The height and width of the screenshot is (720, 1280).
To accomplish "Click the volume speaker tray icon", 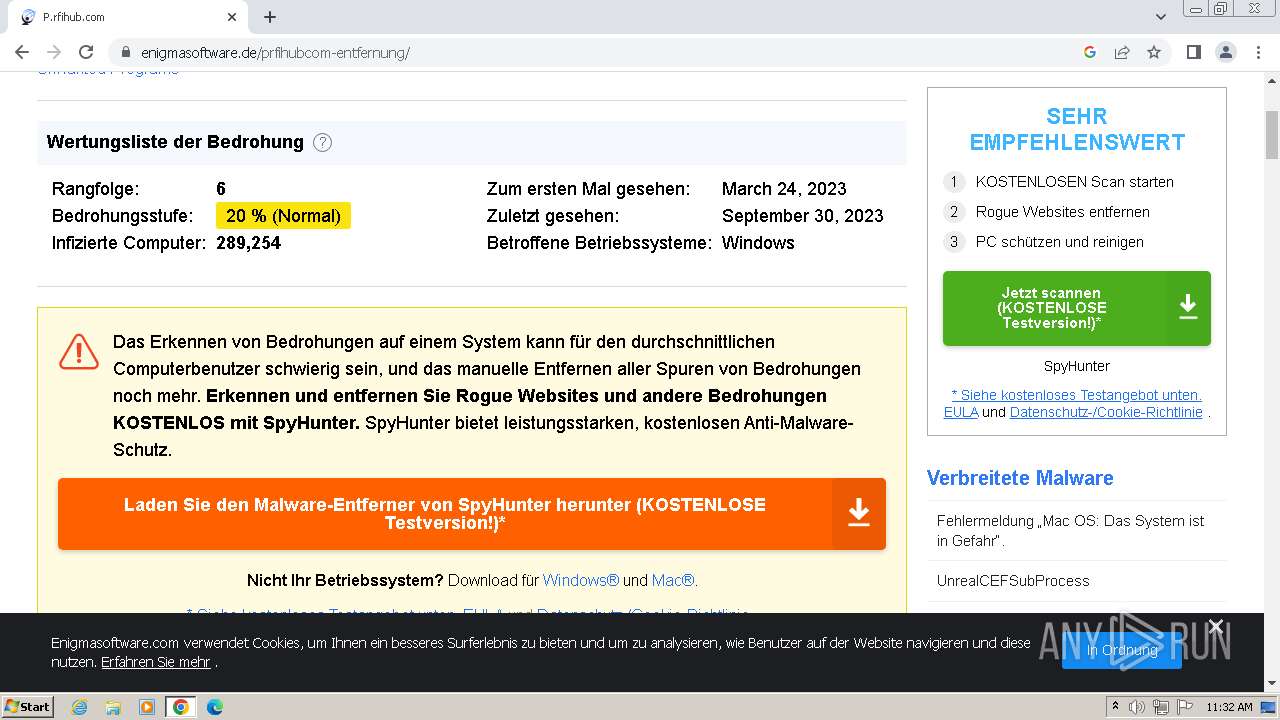I will [1137, 707].
